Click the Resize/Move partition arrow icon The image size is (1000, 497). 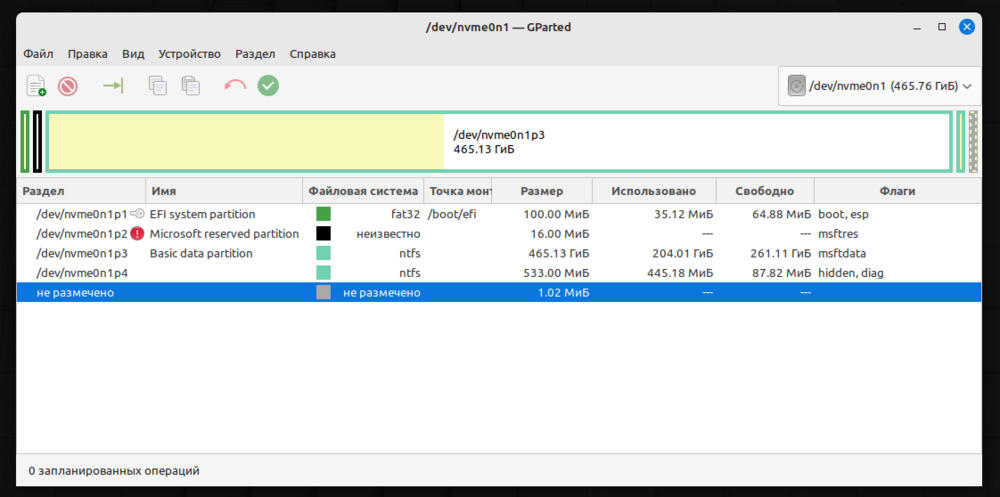pyautogui.click(x=113, y=85)
